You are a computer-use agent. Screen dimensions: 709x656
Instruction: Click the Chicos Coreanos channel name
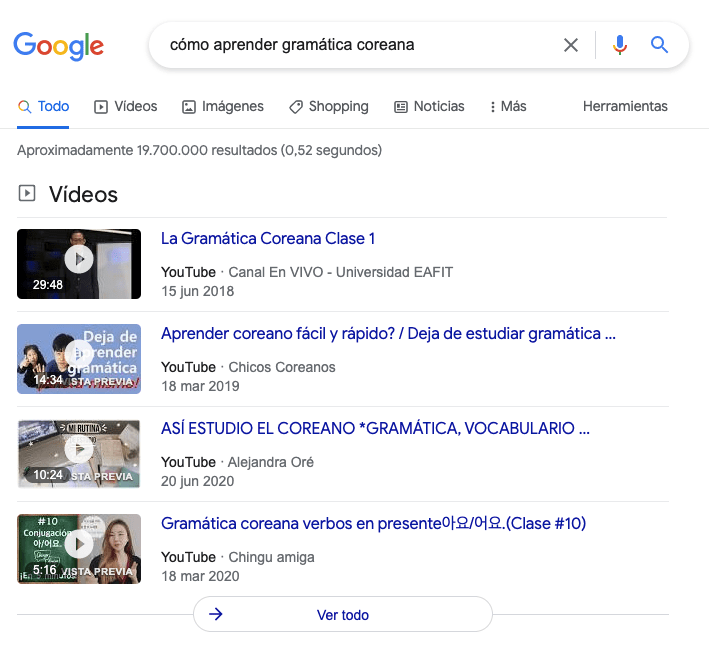point(282,367)
